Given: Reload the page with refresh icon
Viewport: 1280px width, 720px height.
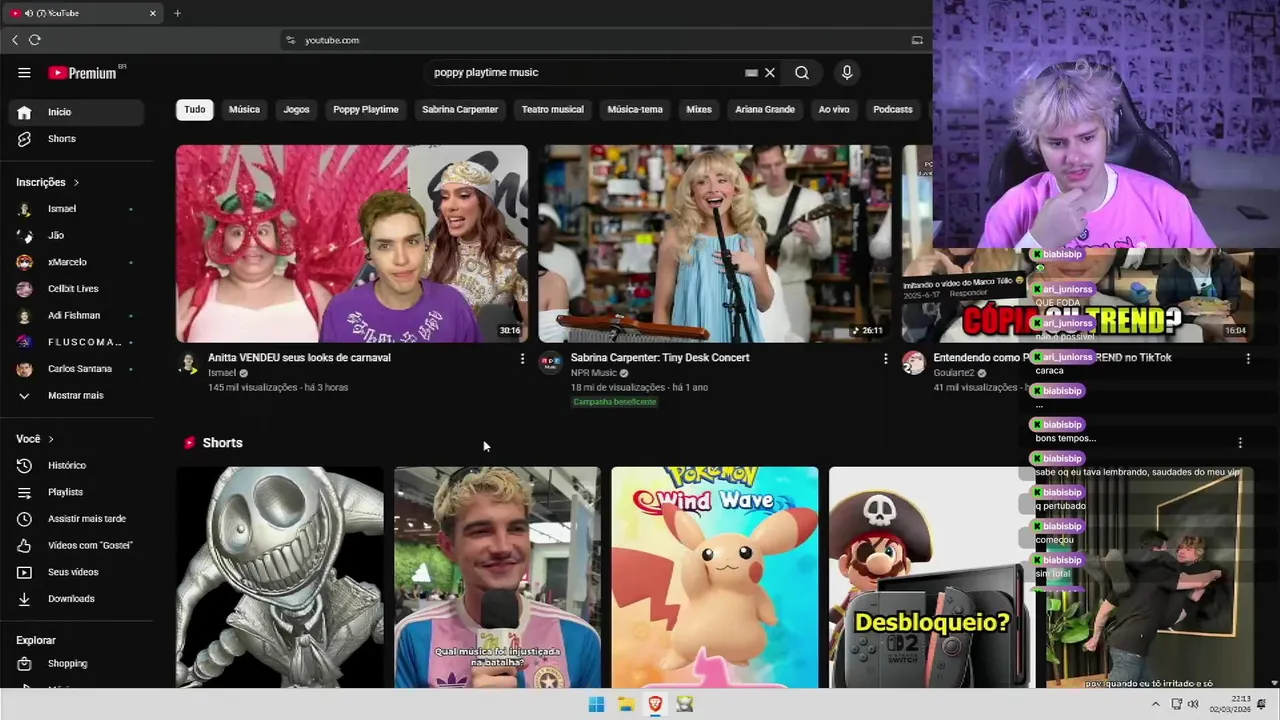Looking at the screenshot, I should pyautogui.click(x=35, y=40).
